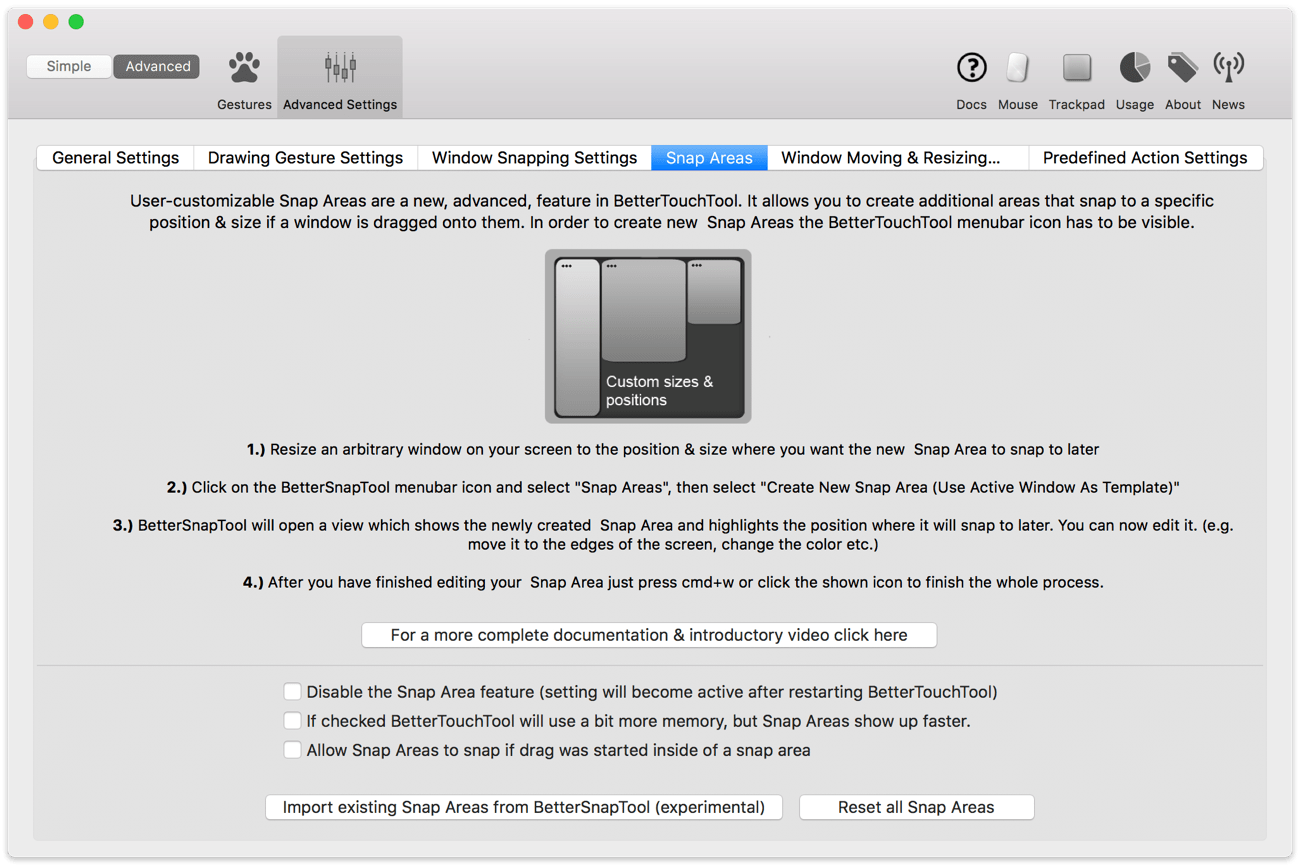Open the General Settings tab
The width and height of the screenshot is (1300, 865).
click(x=116, y=158)
